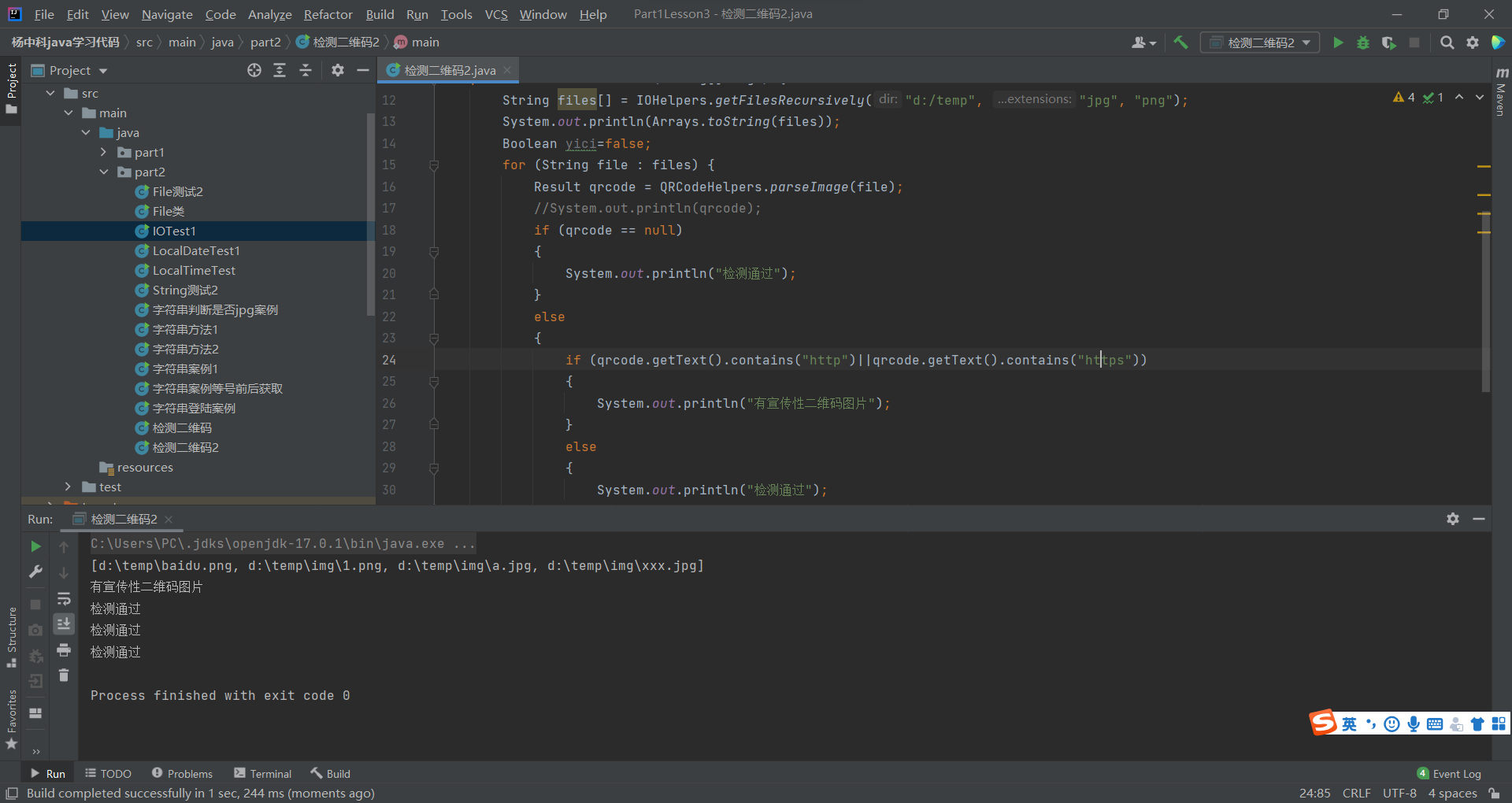Open run configuration wrench icon
The width and height of the screenshot is (1512, 803).
35,572
